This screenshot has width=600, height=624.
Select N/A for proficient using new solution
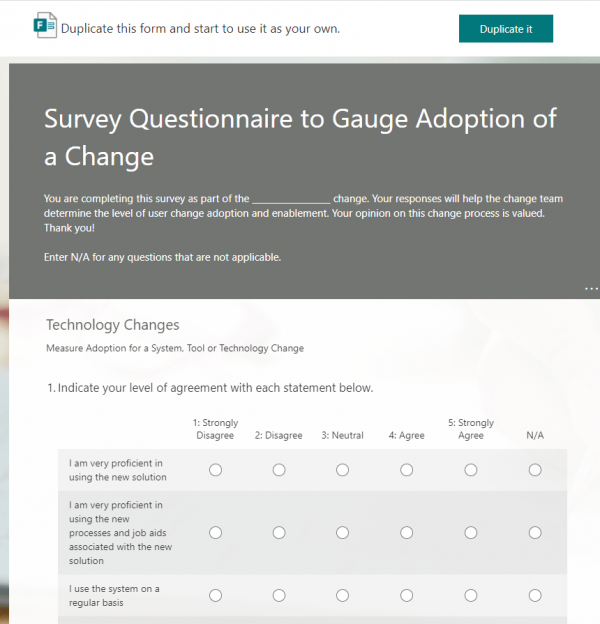pos(535,470)
